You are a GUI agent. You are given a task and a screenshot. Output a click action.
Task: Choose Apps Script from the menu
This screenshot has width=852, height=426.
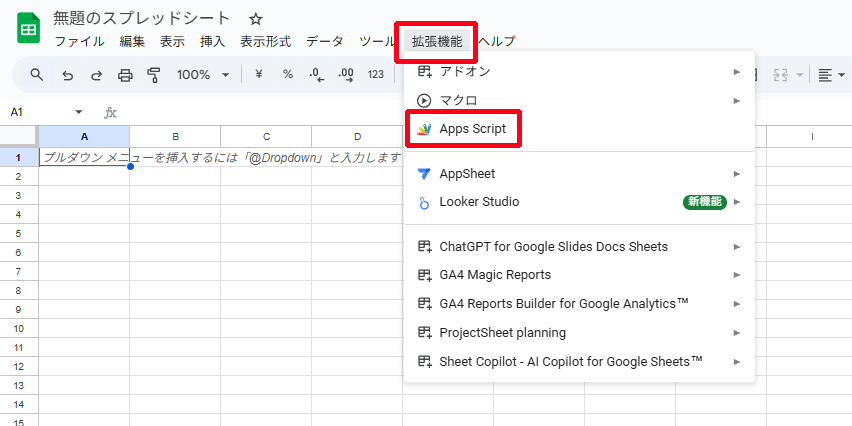pos(579,129)
